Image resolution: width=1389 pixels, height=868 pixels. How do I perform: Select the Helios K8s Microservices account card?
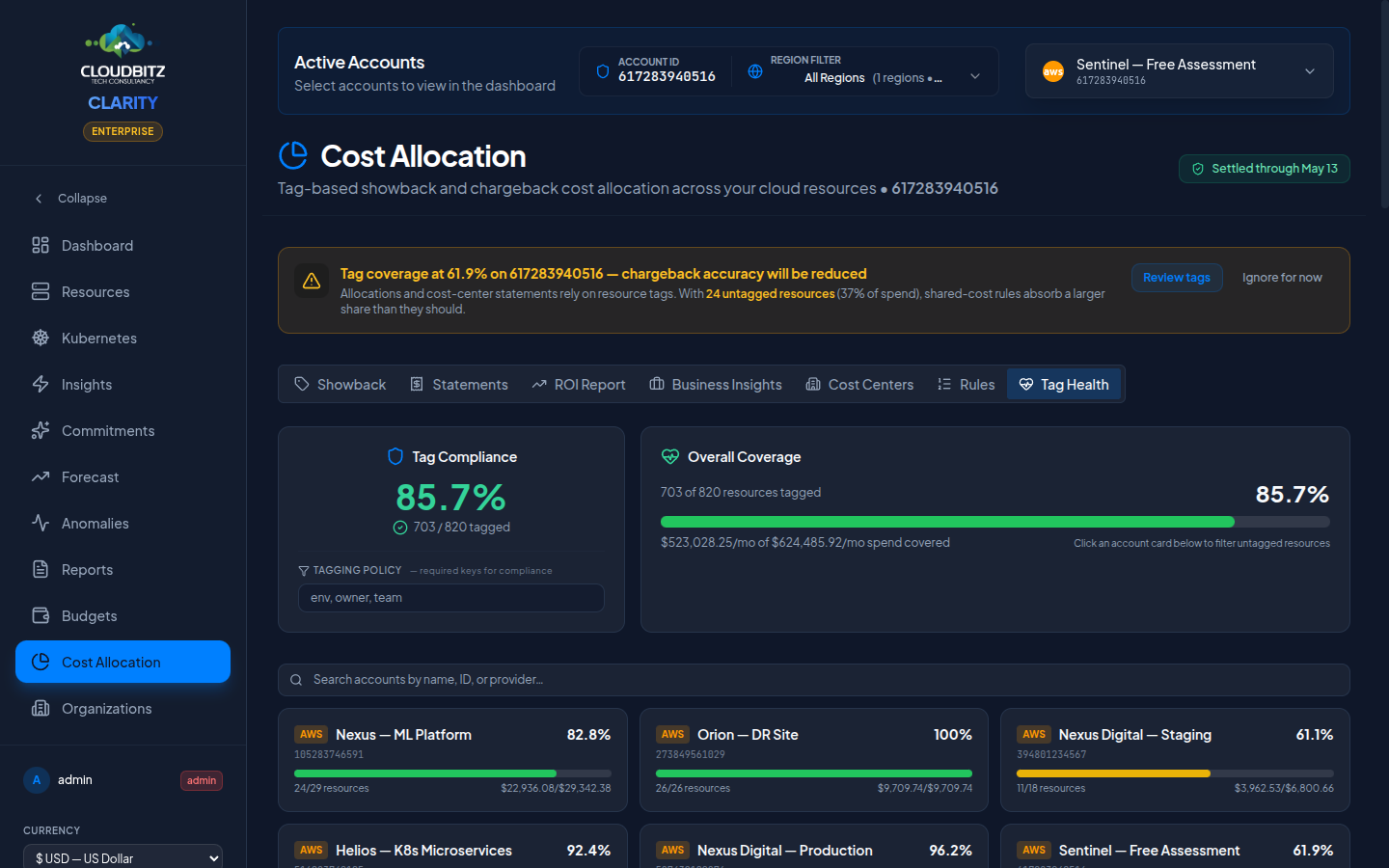click(x=452, y=846)
